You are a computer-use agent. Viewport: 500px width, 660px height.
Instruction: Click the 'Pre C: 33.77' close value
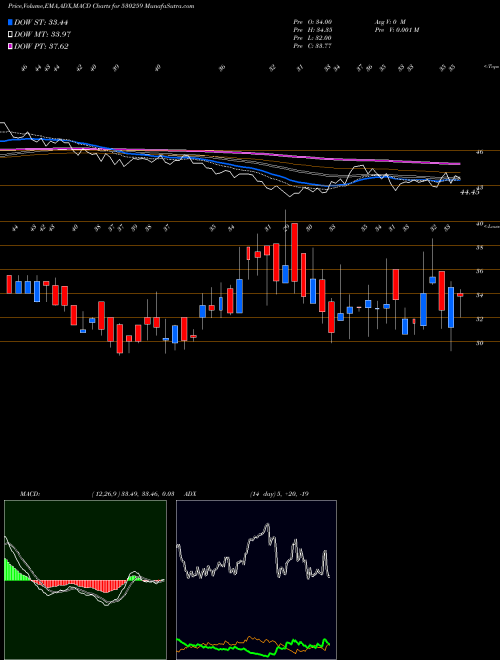point(312,46)
